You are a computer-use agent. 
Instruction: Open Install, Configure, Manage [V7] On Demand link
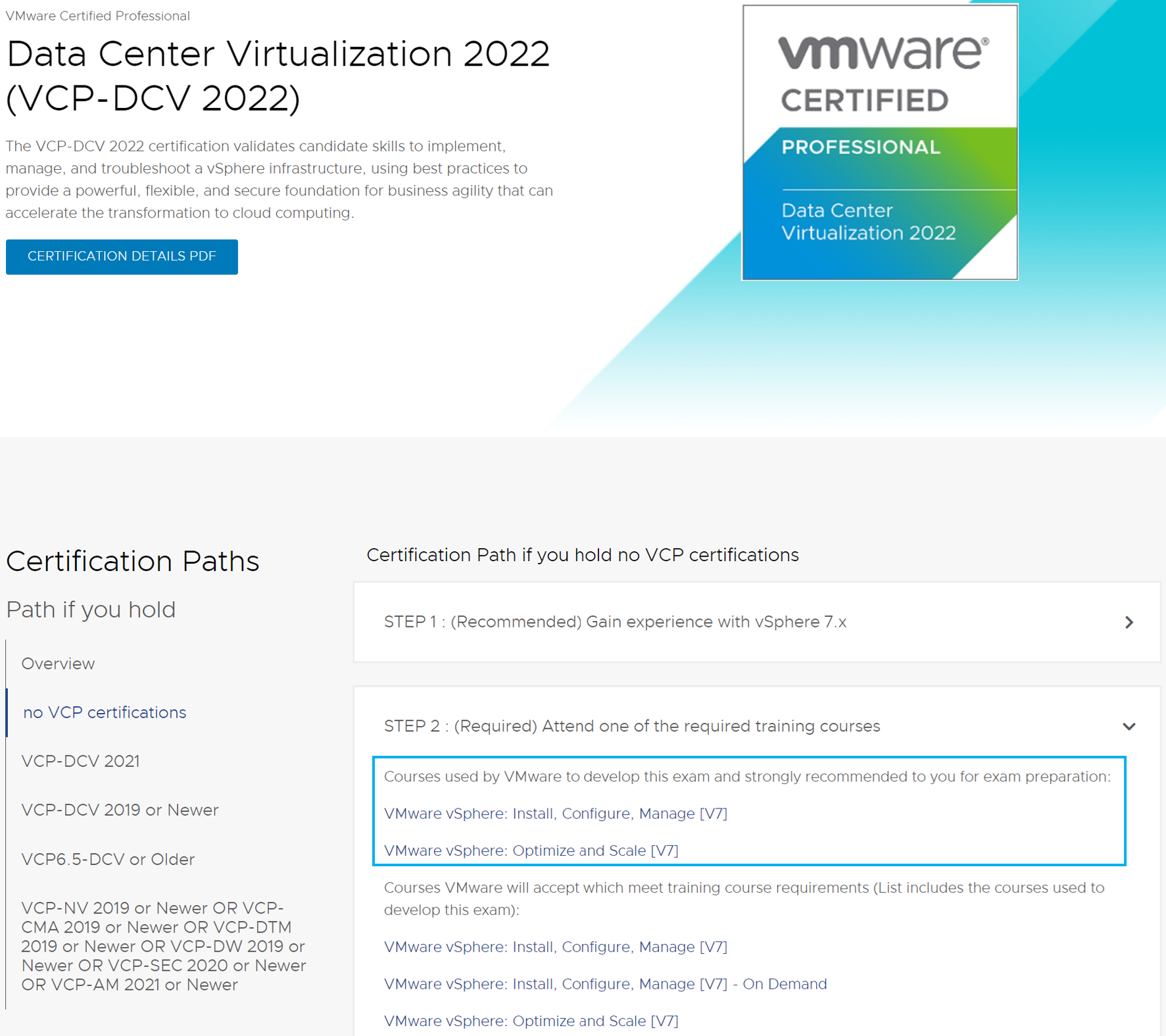pos(606,984)
